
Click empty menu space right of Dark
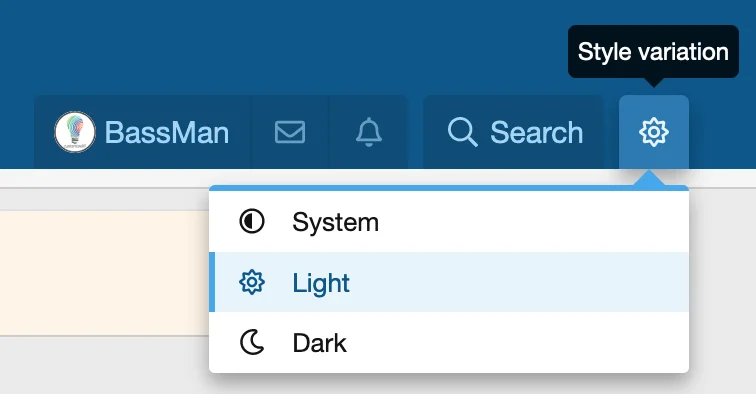[518, 342]
